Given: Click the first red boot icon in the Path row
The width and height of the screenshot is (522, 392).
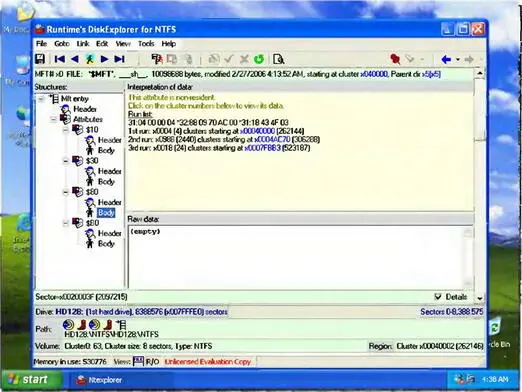Looking at the screenshot, I should tap(81, 324).
